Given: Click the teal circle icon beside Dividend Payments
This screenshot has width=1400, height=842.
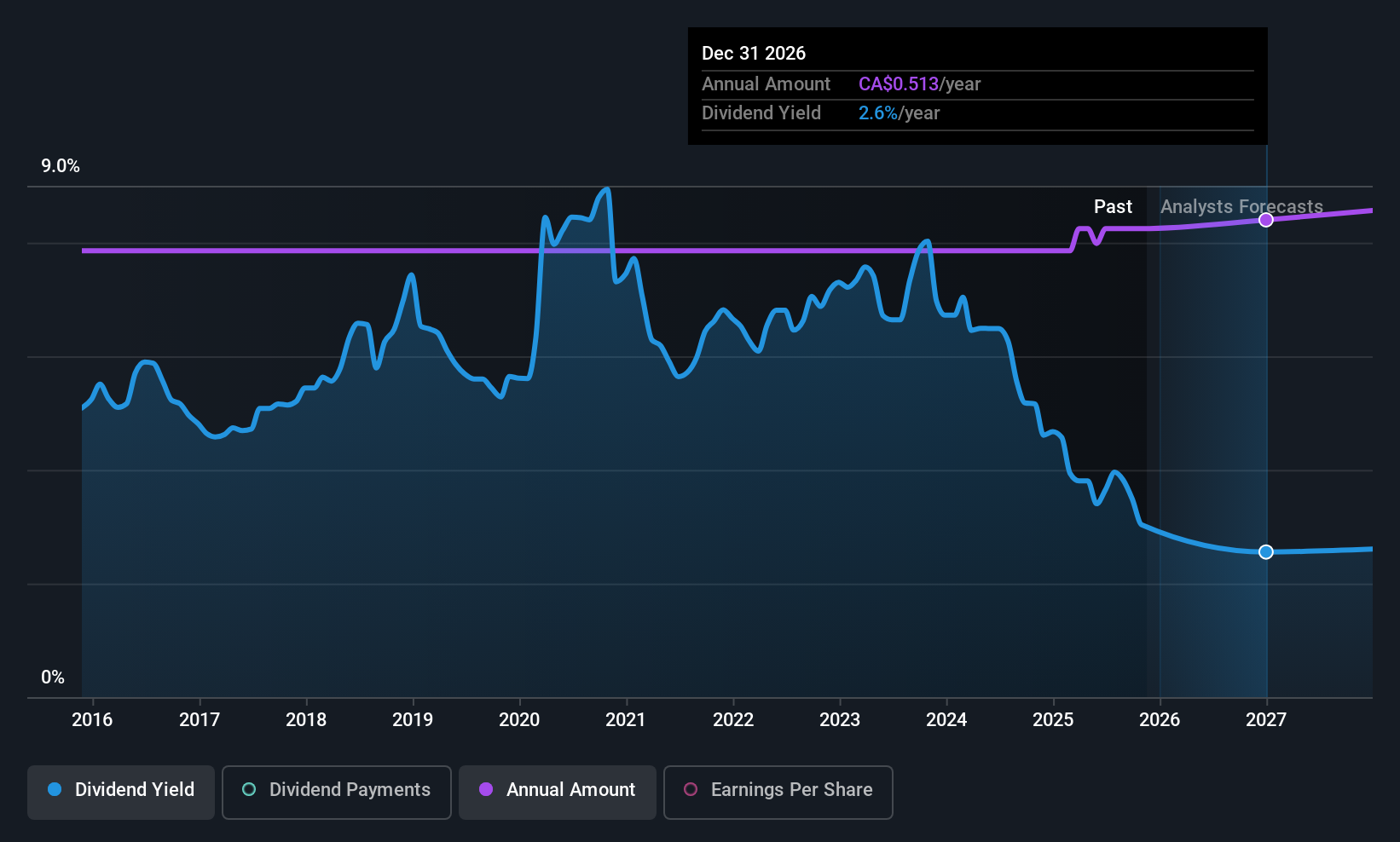Looking at the screenshot, I should (248, 790).
